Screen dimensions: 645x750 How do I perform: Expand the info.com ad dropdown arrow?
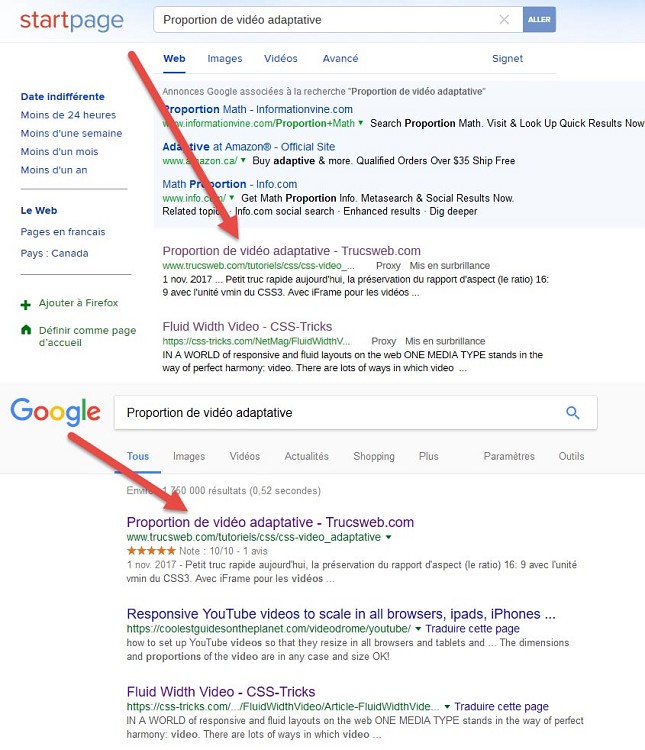coord(232,198)
